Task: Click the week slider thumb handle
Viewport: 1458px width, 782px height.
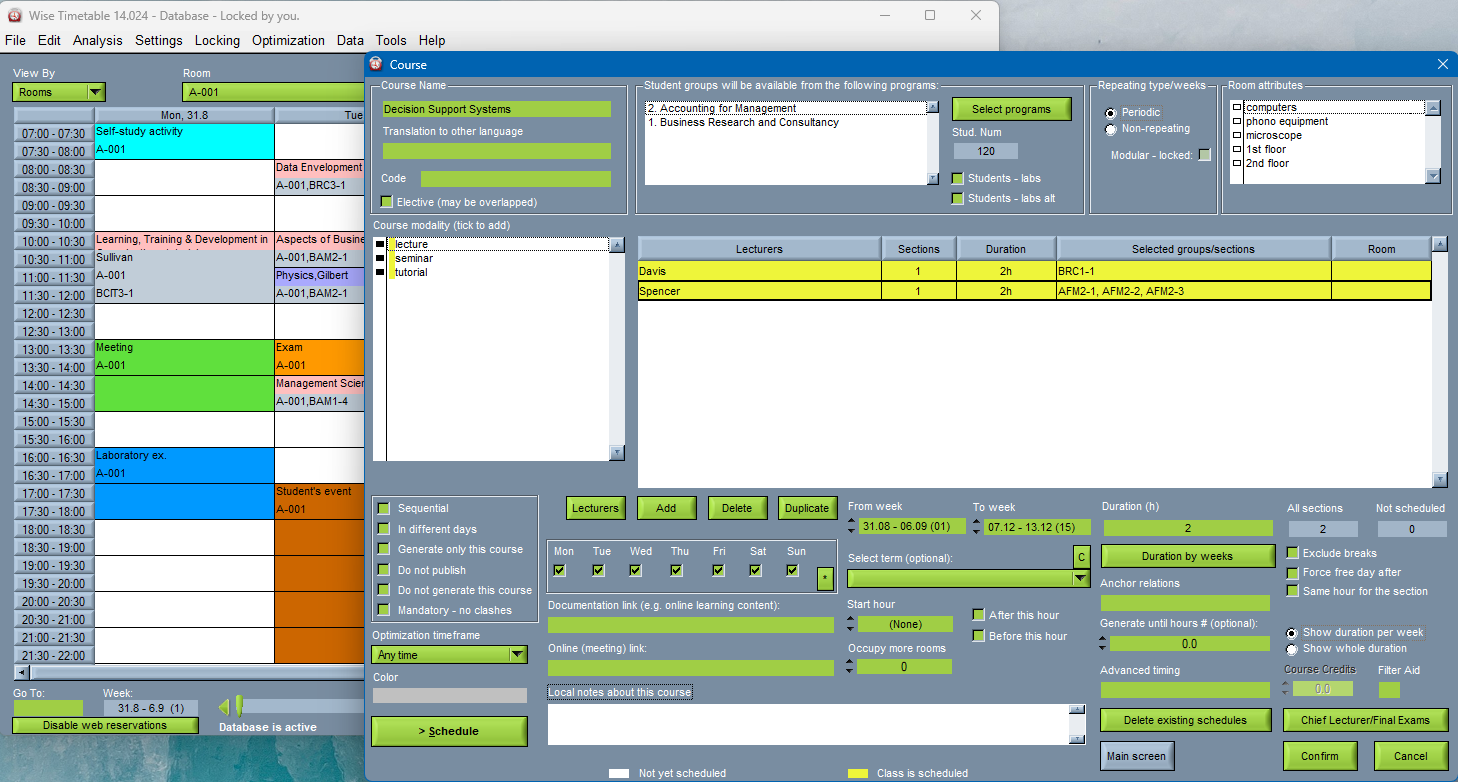Action: point(239,706)
